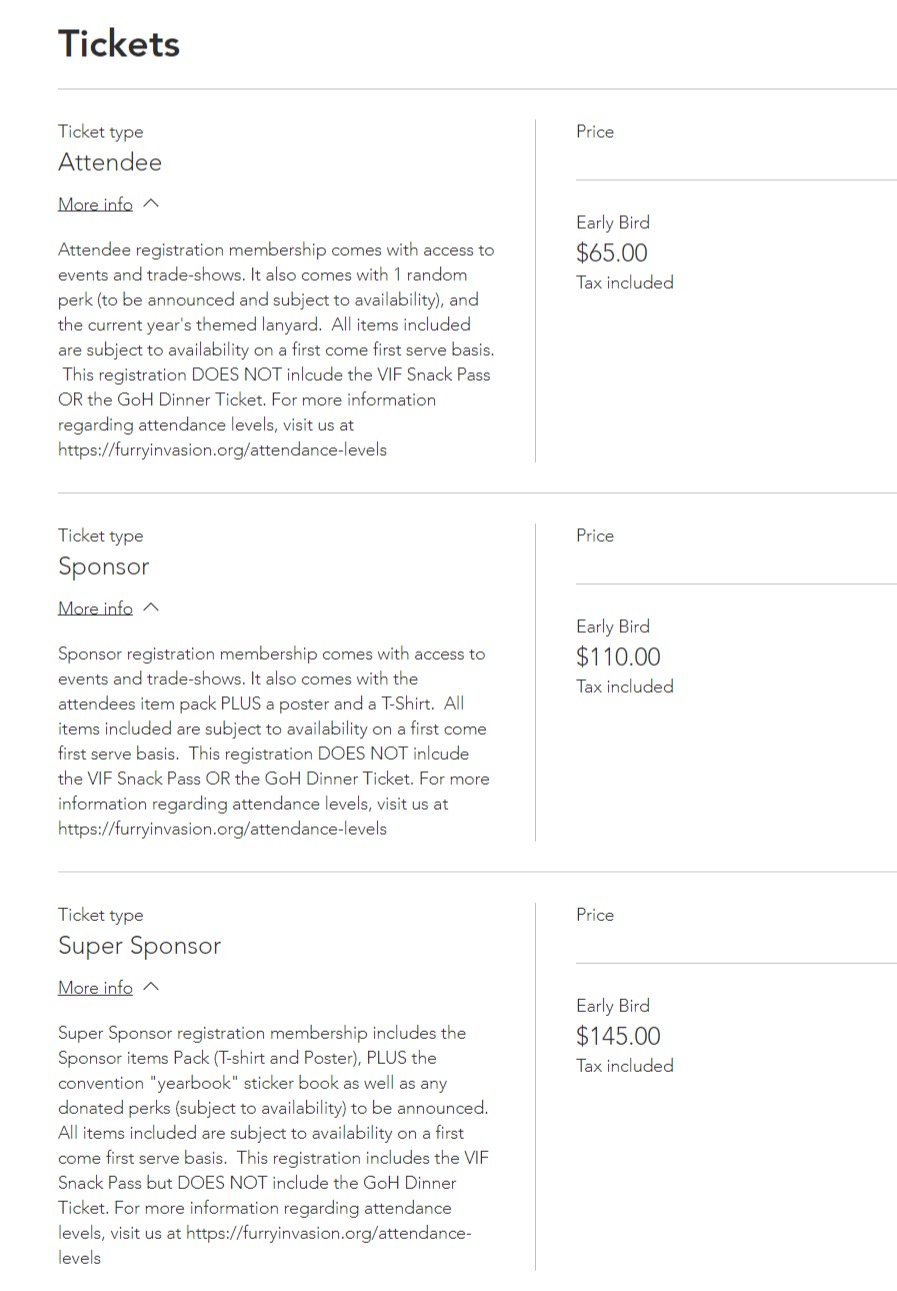Click the $110.00 Early Bird price
The image size is (897, 1291).
[618, 657]
